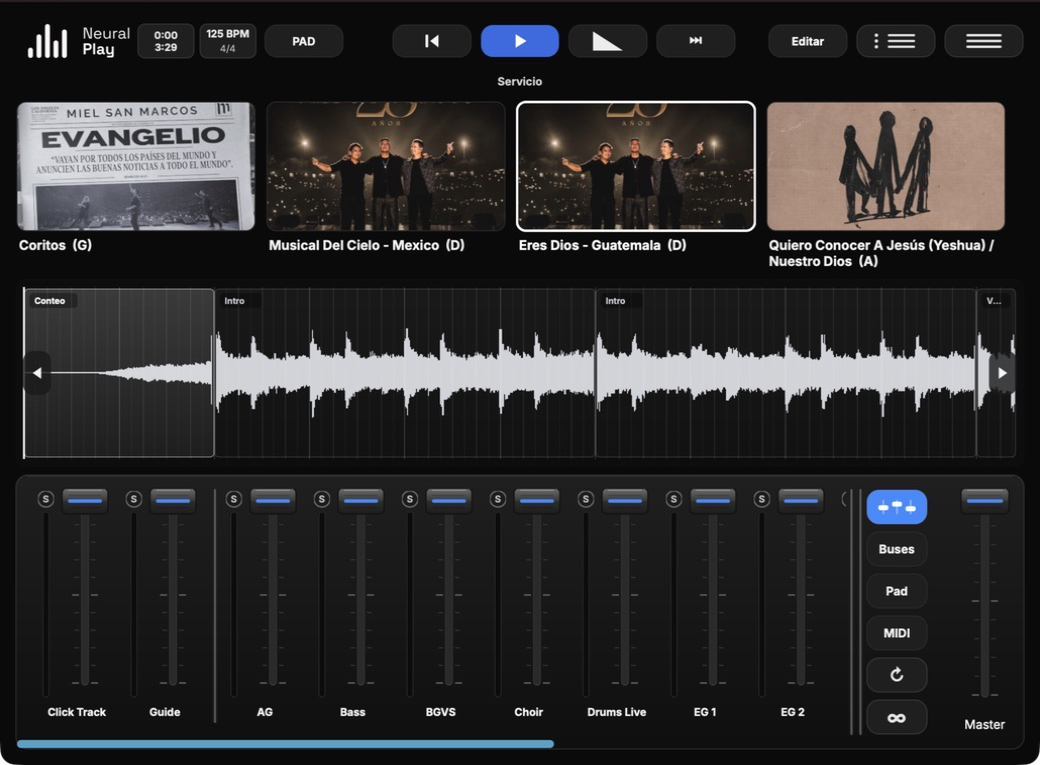Open the hamburger main menu
This screenshot has width=1040, height=765.
[984, 41]
